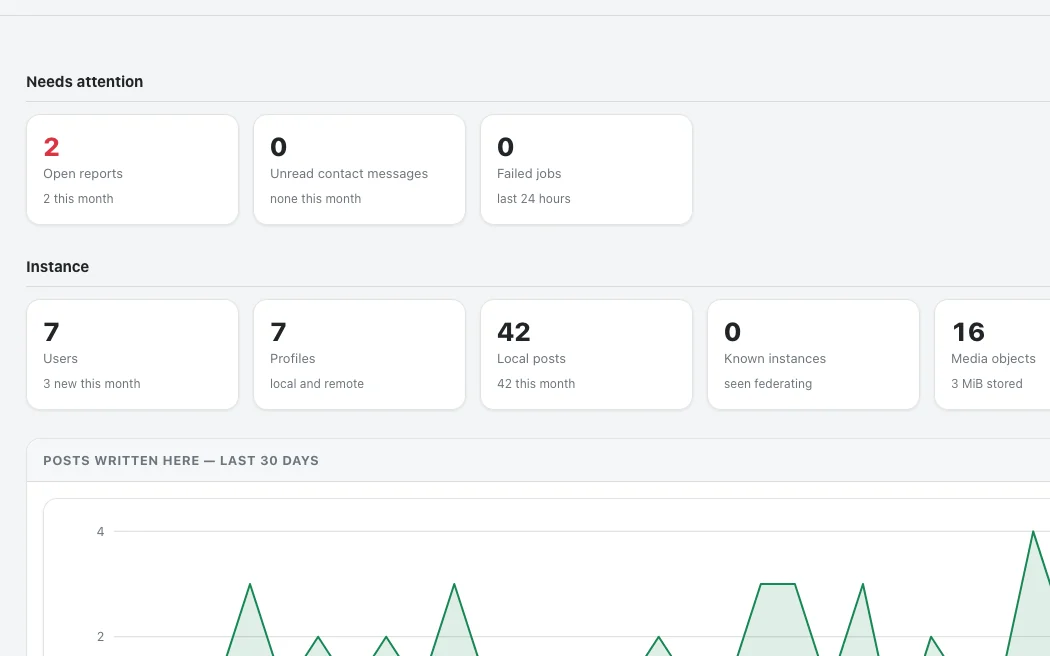This screenshot has width=1050, height=656.
Task: Open the Failed jobs card
Action: 587,169
